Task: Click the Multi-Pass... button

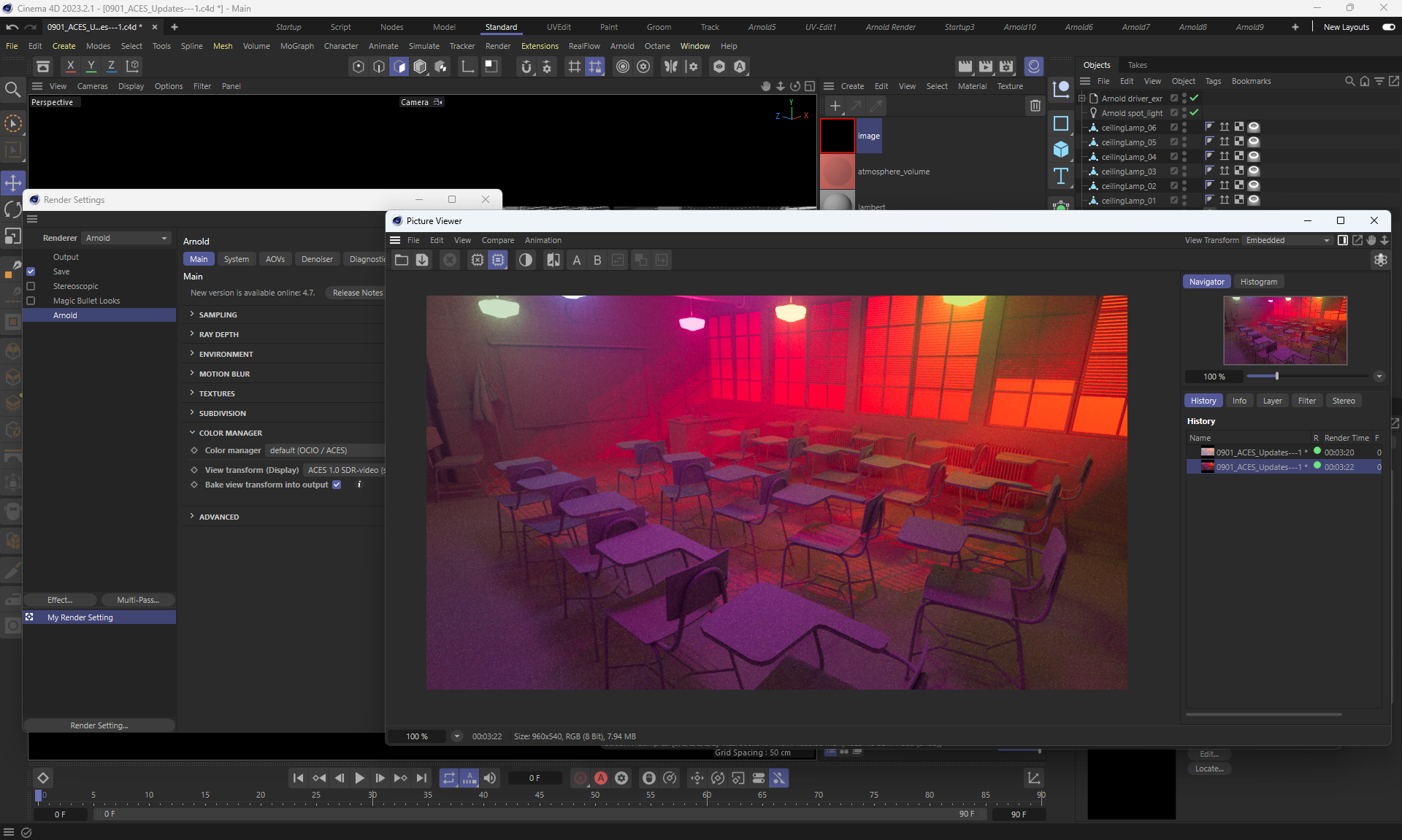Action: [x=138, y=600]
